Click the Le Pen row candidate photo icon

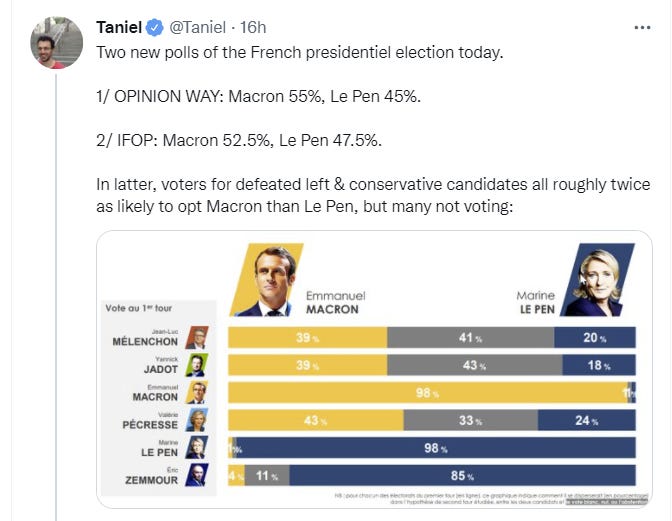pos(198,447)
